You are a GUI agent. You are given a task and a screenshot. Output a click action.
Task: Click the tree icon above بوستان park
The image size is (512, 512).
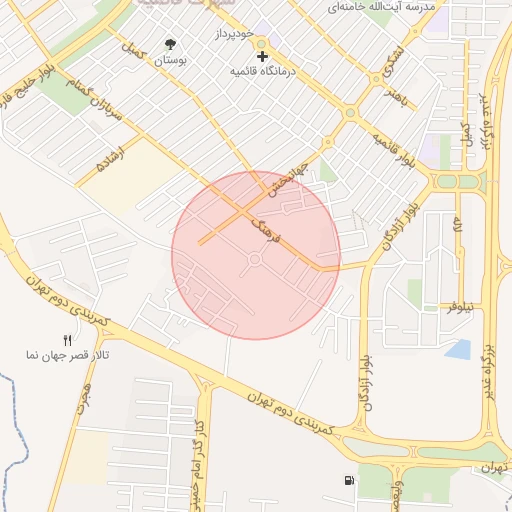(170, 44)
